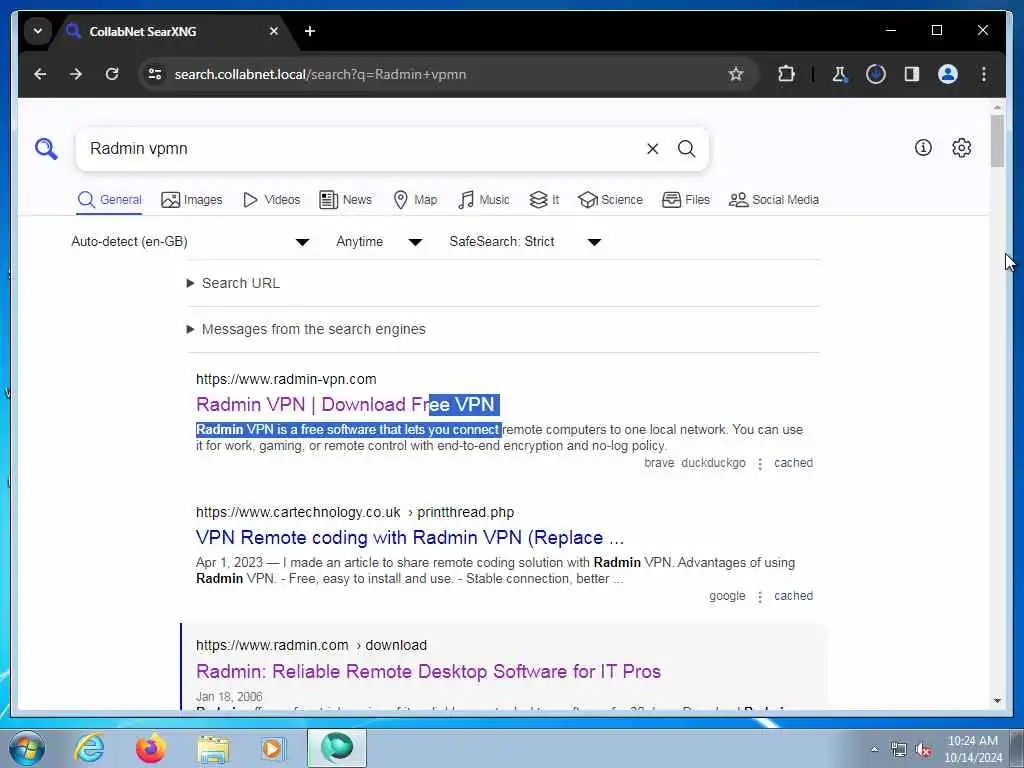Click the muted volume tray icon
Screen dimensions: 1024x768
tap(923, 750)
